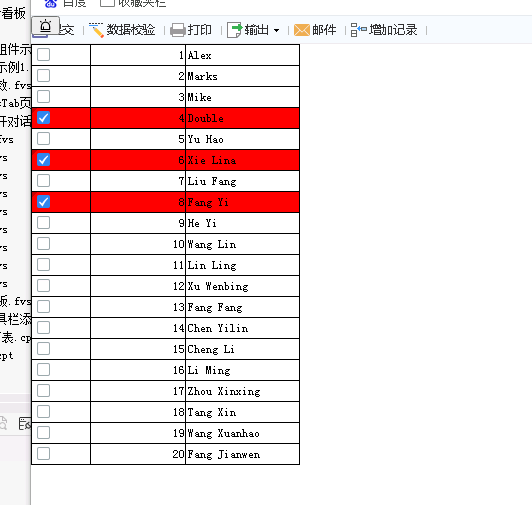
Task: Click the name cell Yu Hao
Action: [x=242, y=139]
